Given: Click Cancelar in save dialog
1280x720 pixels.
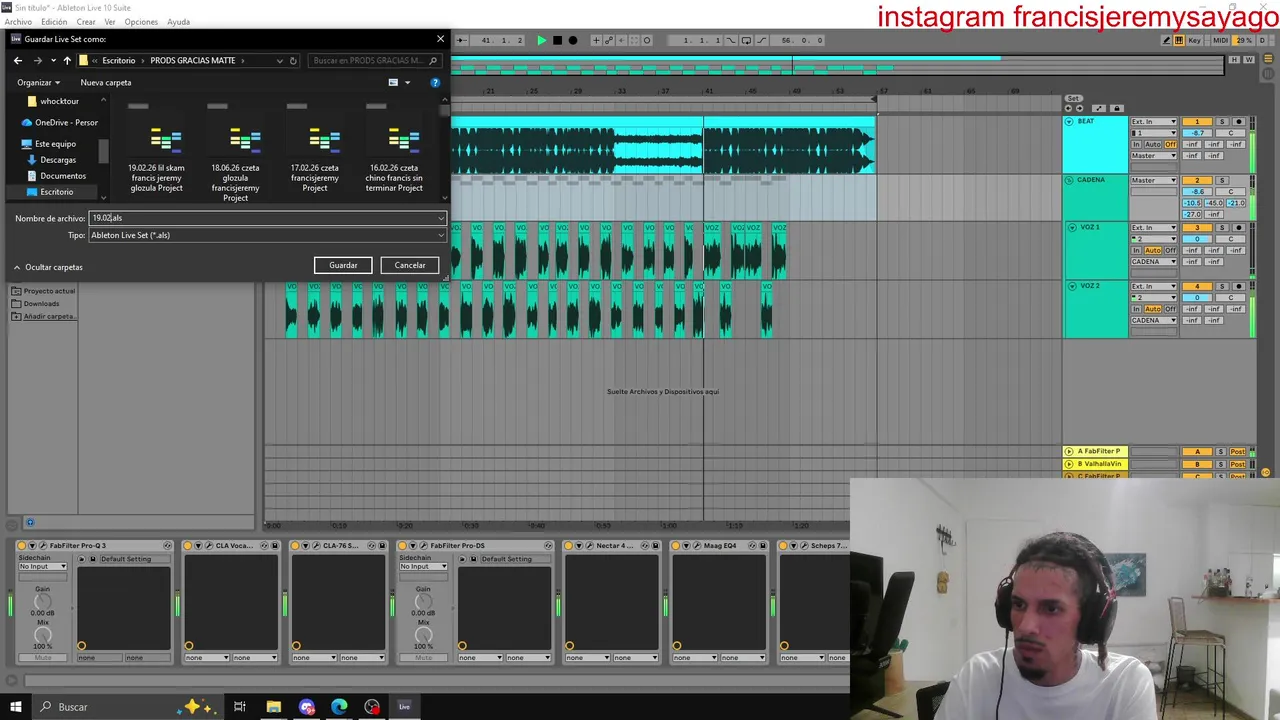Looking at the screenshot, I should pyautogui.click(x=409, y=265).
